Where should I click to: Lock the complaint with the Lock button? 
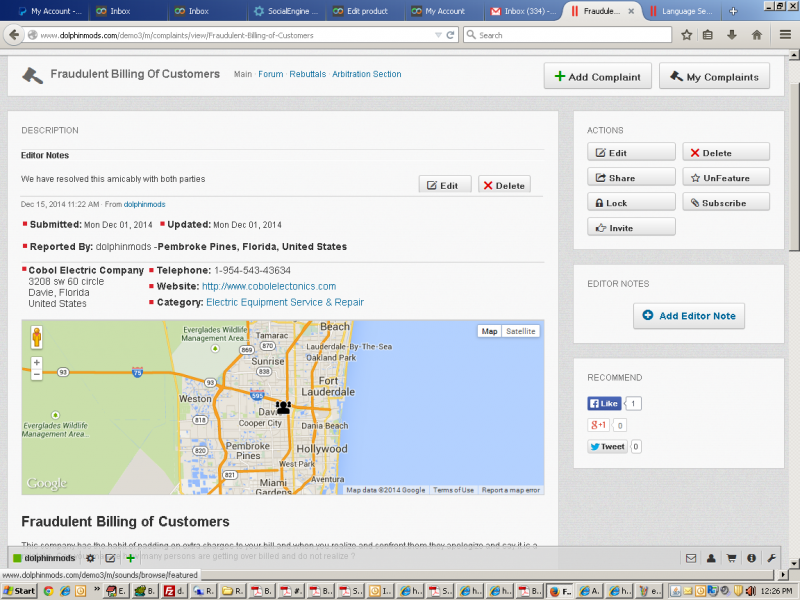pyautogui.click(x=631, y=203)
